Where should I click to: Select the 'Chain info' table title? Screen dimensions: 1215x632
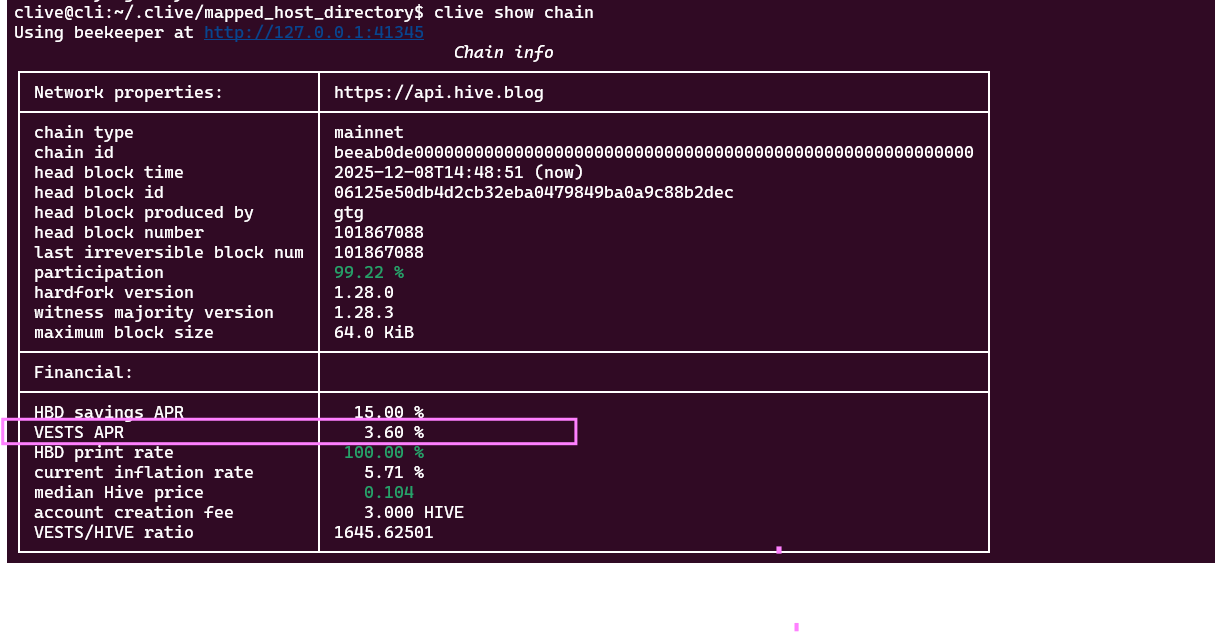coord(503,52)
